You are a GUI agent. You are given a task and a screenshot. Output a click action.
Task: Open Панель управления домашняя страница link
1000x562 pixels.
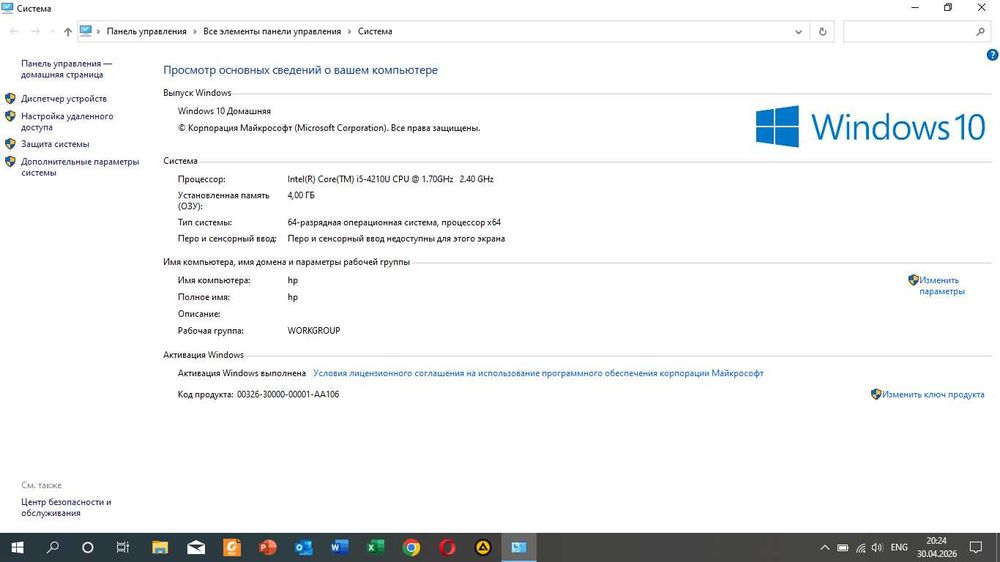pos(66,69)
